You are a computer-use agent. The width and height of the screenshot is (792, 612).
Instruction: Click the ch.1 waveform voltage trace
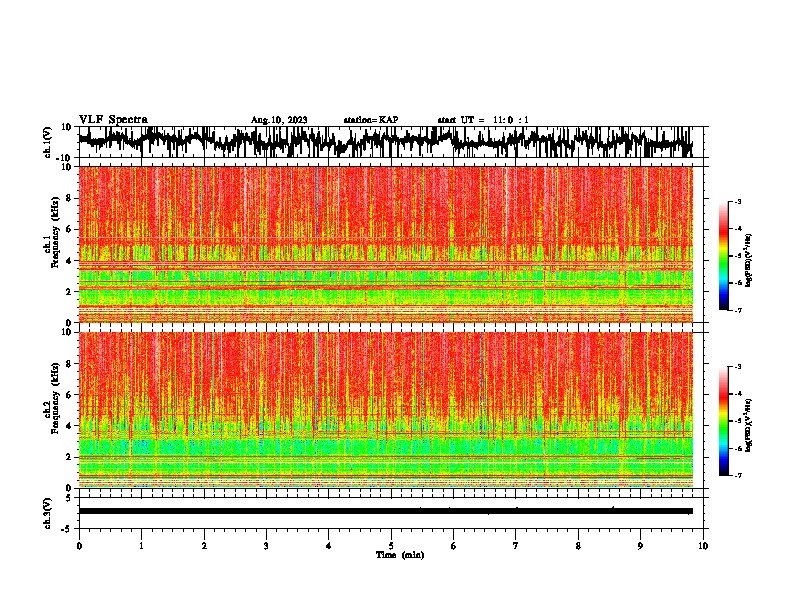(386, 142)
